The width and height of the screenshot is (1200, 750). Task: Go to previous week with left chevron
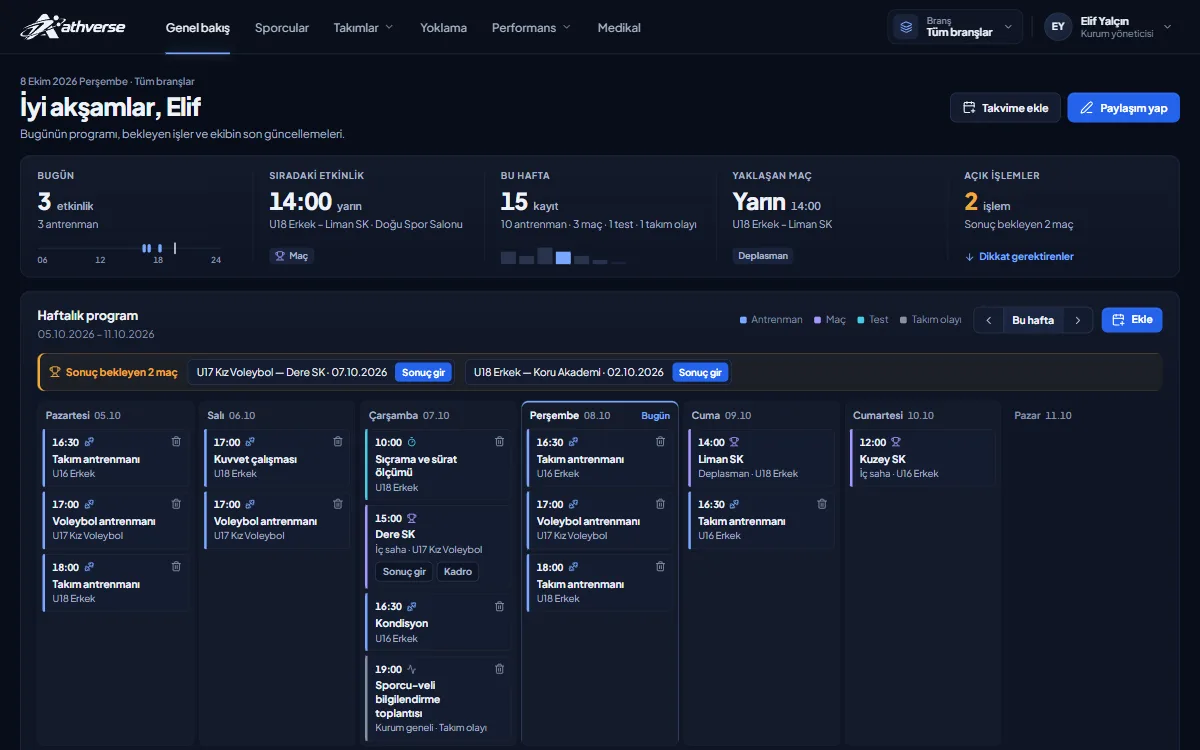click(989, 320)
